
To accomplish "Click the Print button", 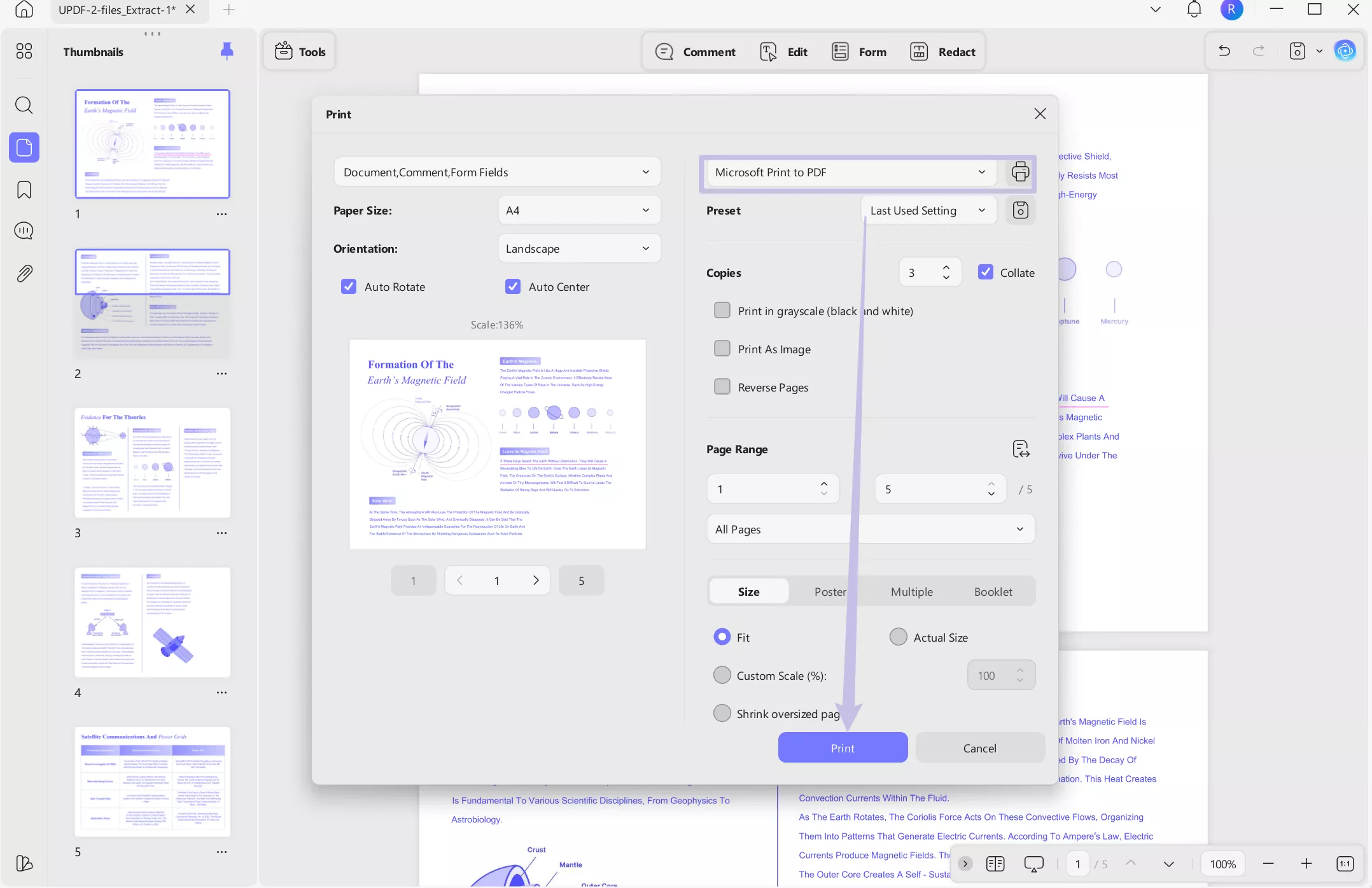I will 843,748.
